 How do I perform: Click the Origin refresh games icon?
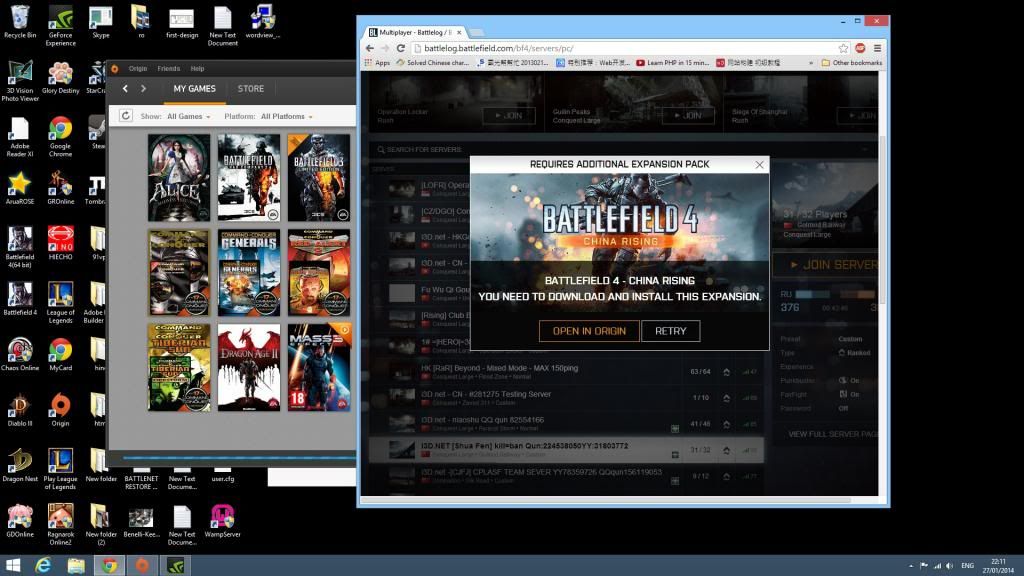click(125, 116)
